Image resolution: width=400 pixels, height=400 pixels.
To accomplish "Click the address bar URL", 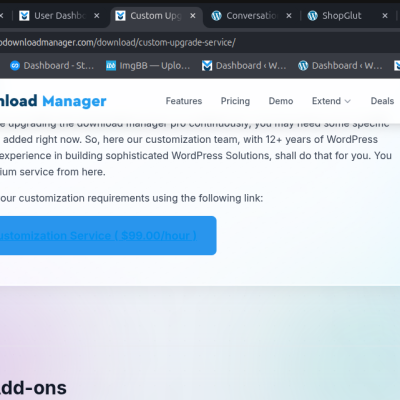I will click(x=117, y=43).
